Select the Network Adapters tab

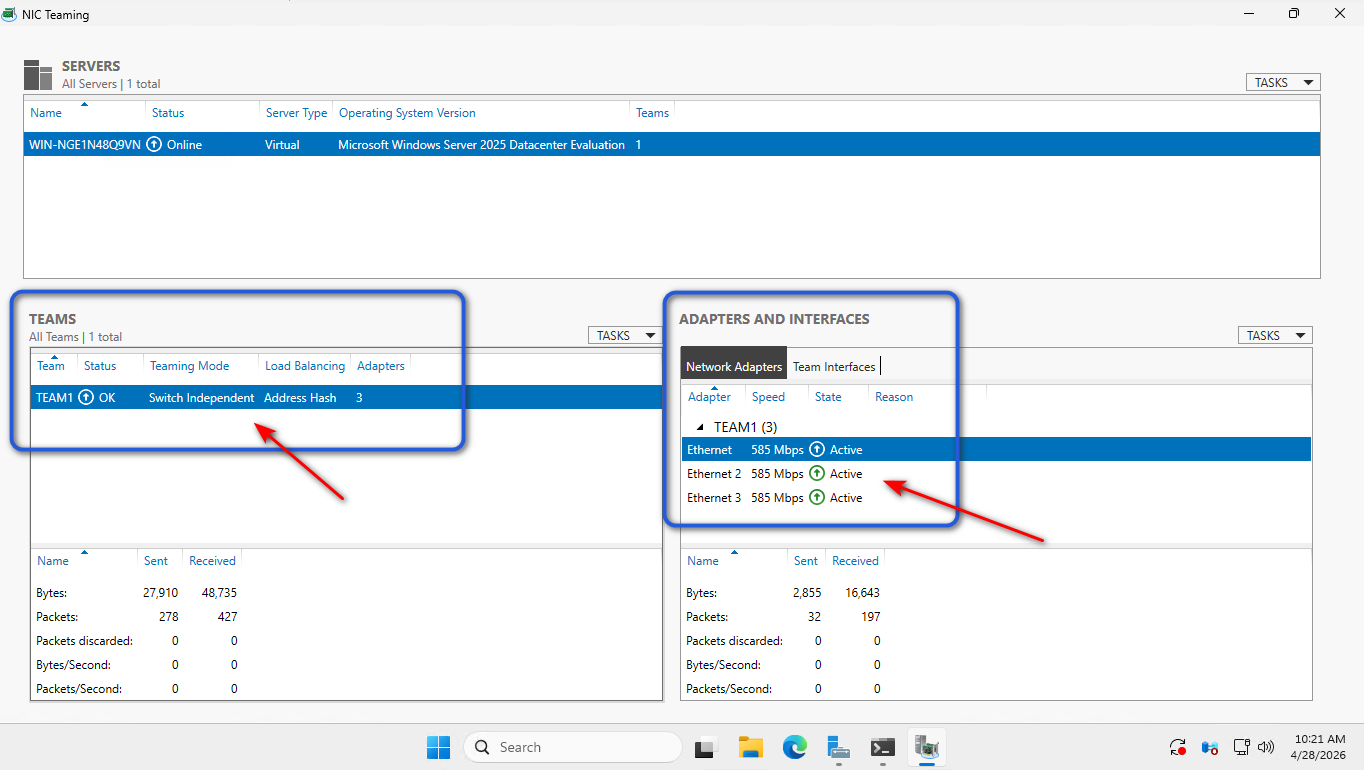pos(734,367)
